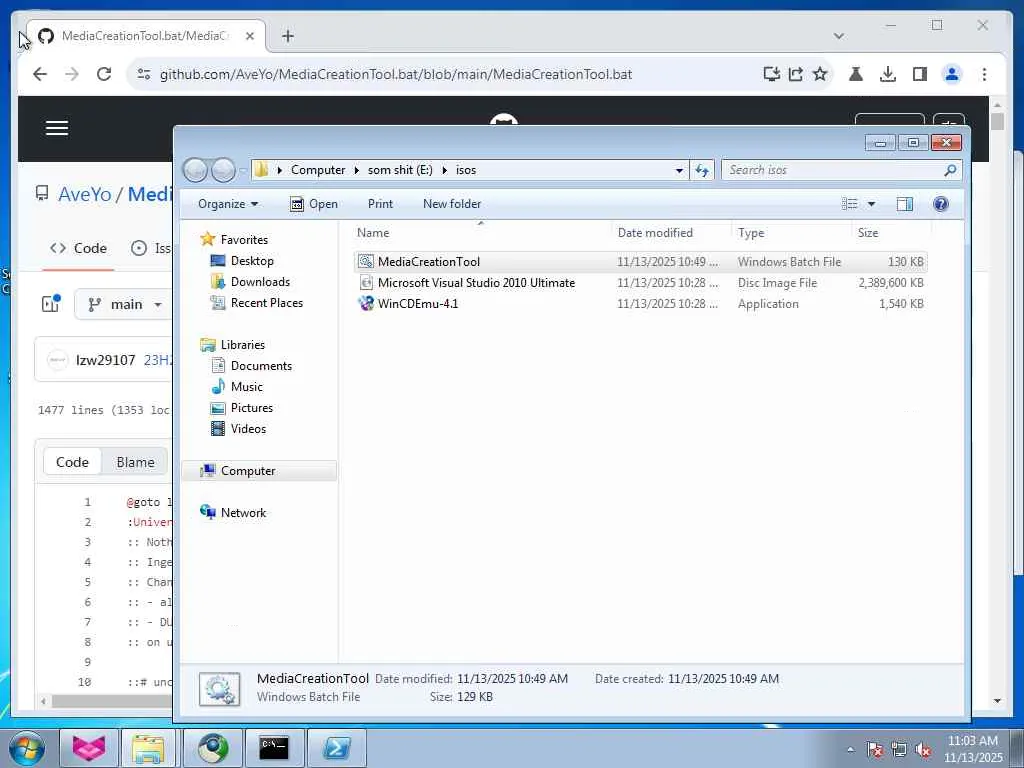Toggle the Explorer preview pane button

[x=904, y=204]
